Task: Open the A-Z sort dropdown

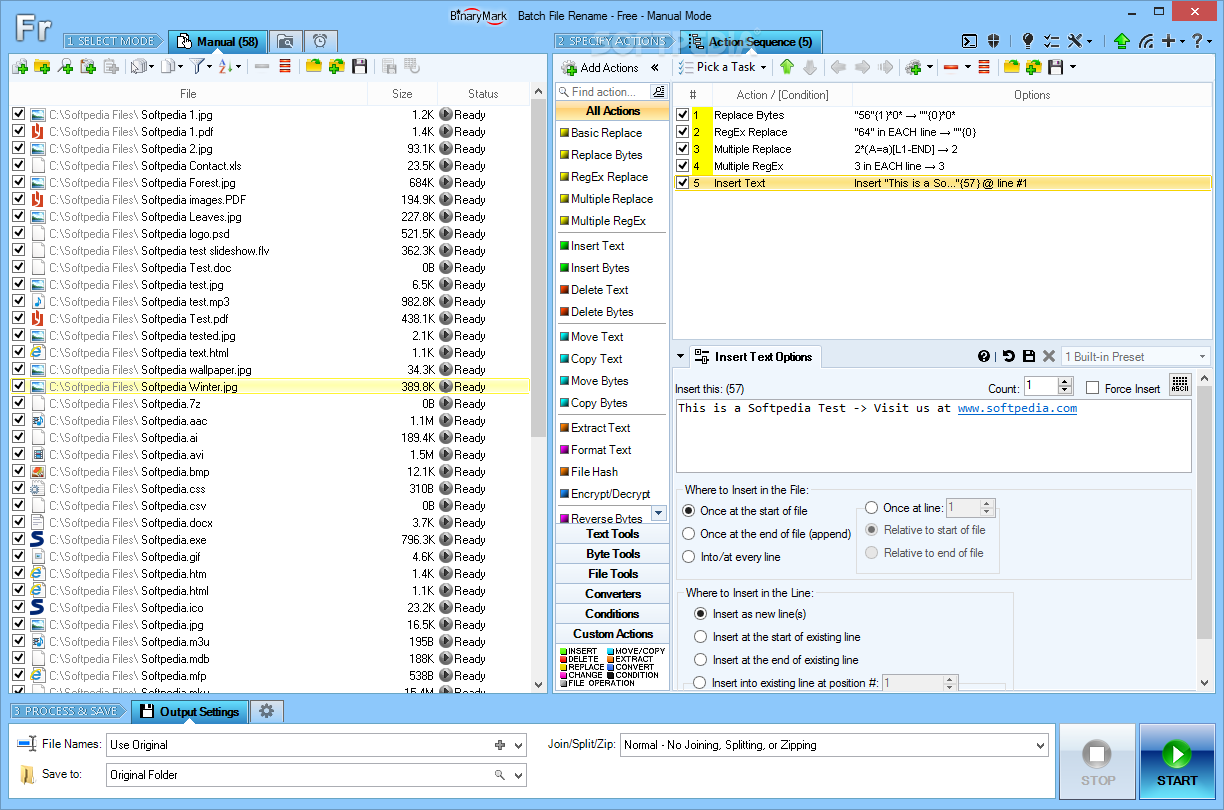Action: point(229,67)
